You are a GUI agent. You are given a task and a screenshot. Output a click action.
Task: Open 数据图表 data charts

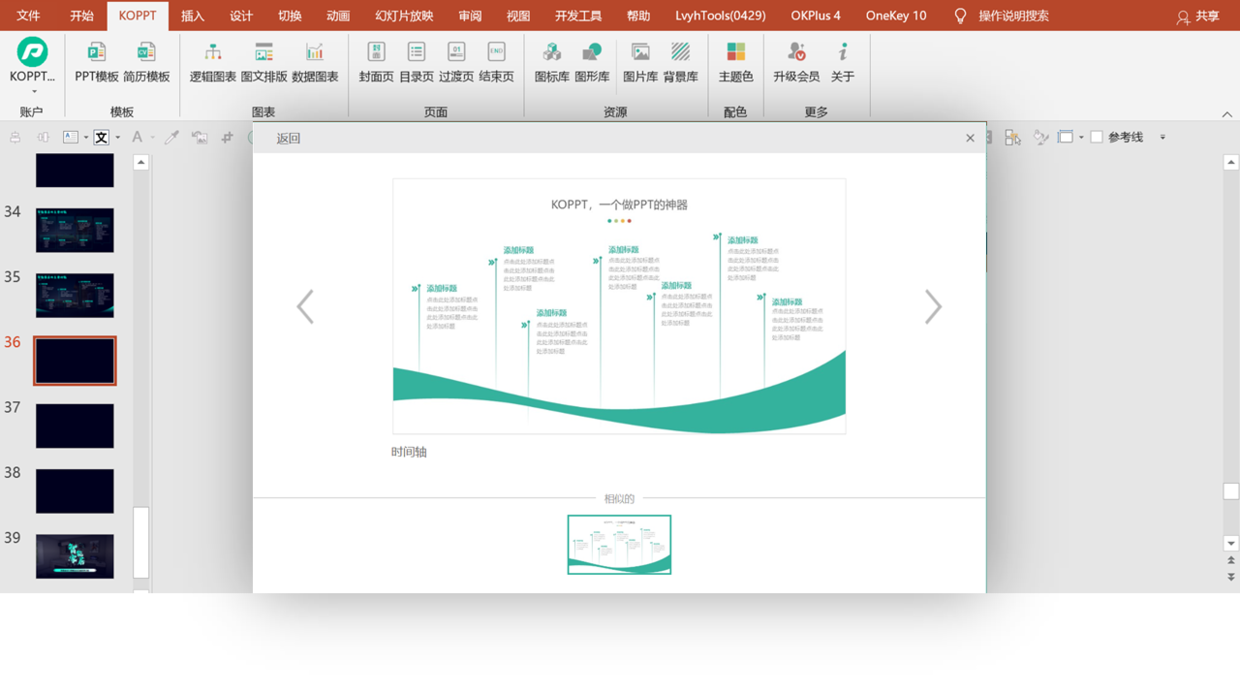click(315, 62)
